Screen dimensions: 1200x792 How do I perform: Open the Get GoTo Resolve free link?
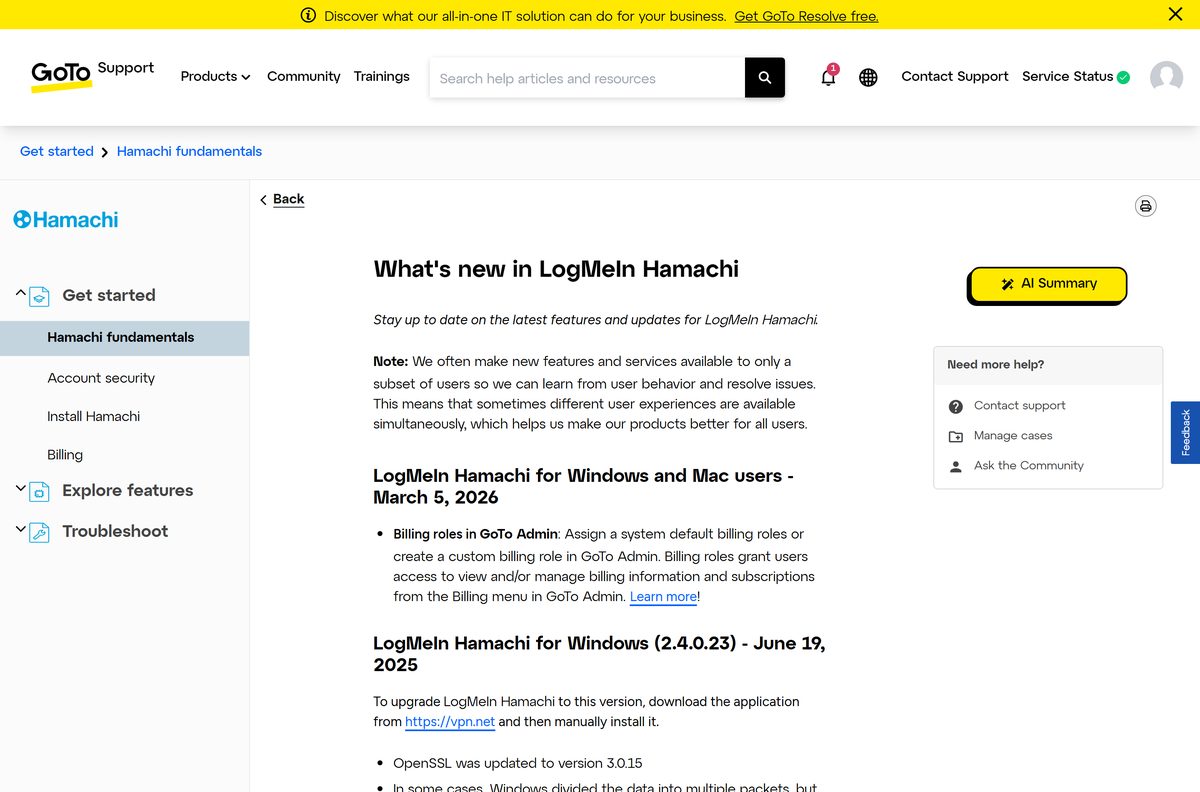pyautogui.click(x=806, y=16)
